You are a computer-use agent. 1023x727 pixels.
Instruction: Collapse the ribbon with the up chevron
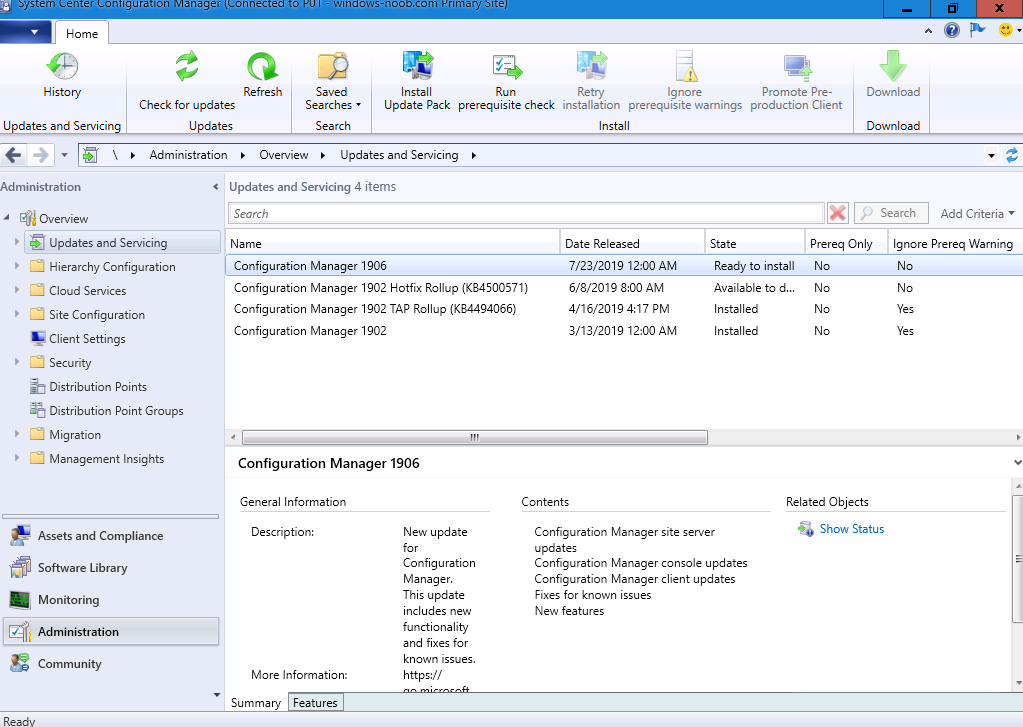pos(928,31)
